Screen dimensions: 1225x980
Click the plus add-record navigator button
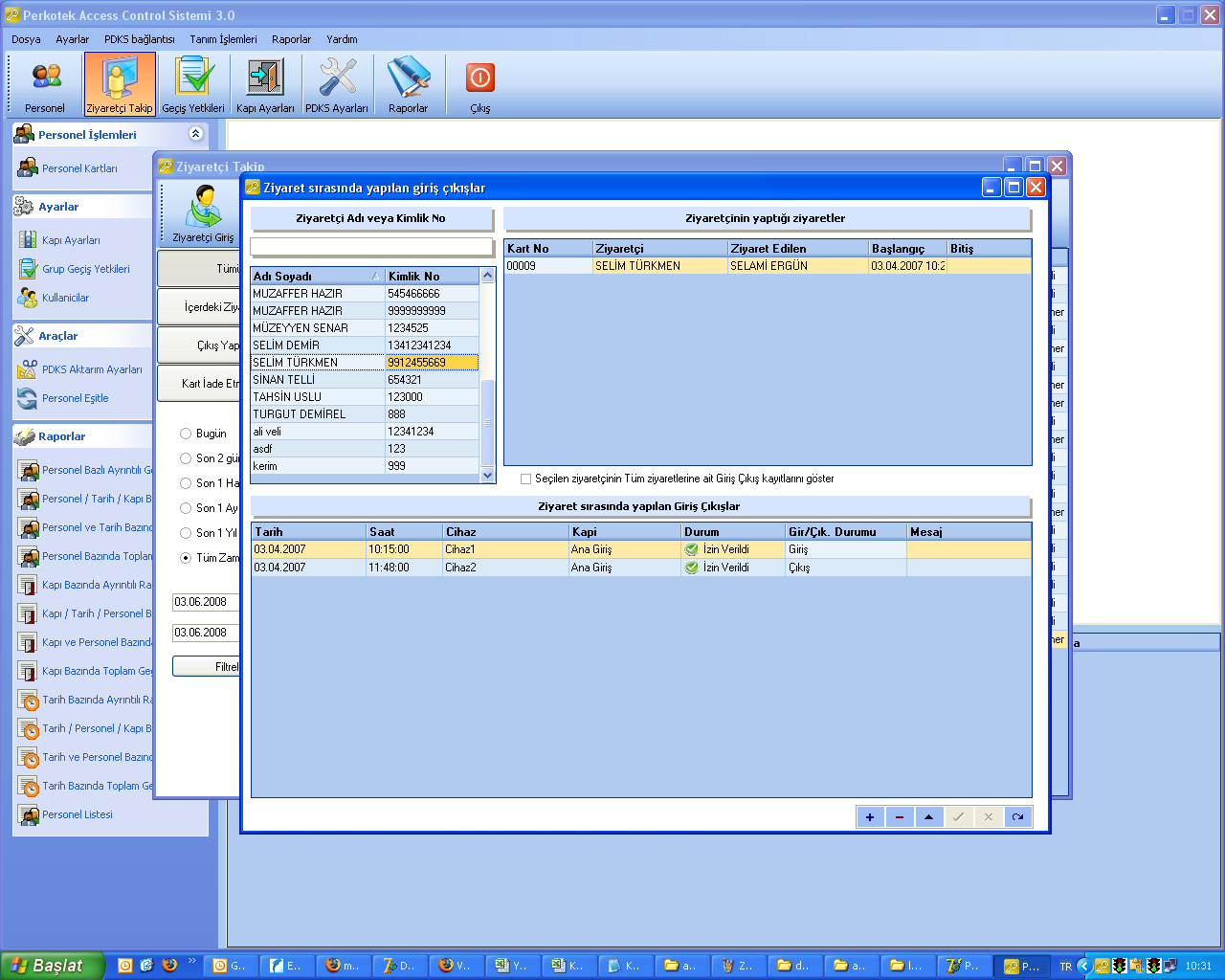870,816
